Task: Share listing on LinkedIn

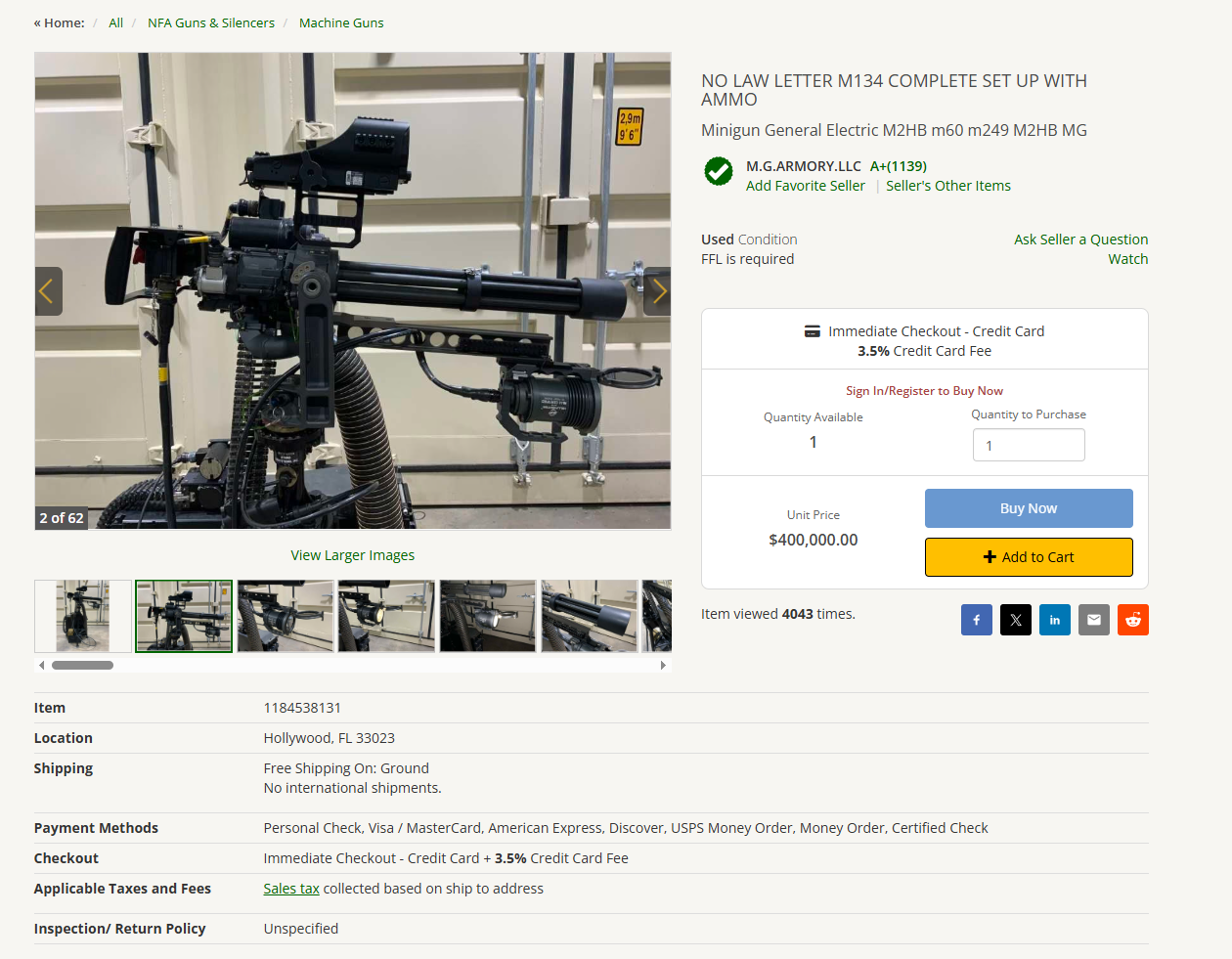Action: 1054,620
